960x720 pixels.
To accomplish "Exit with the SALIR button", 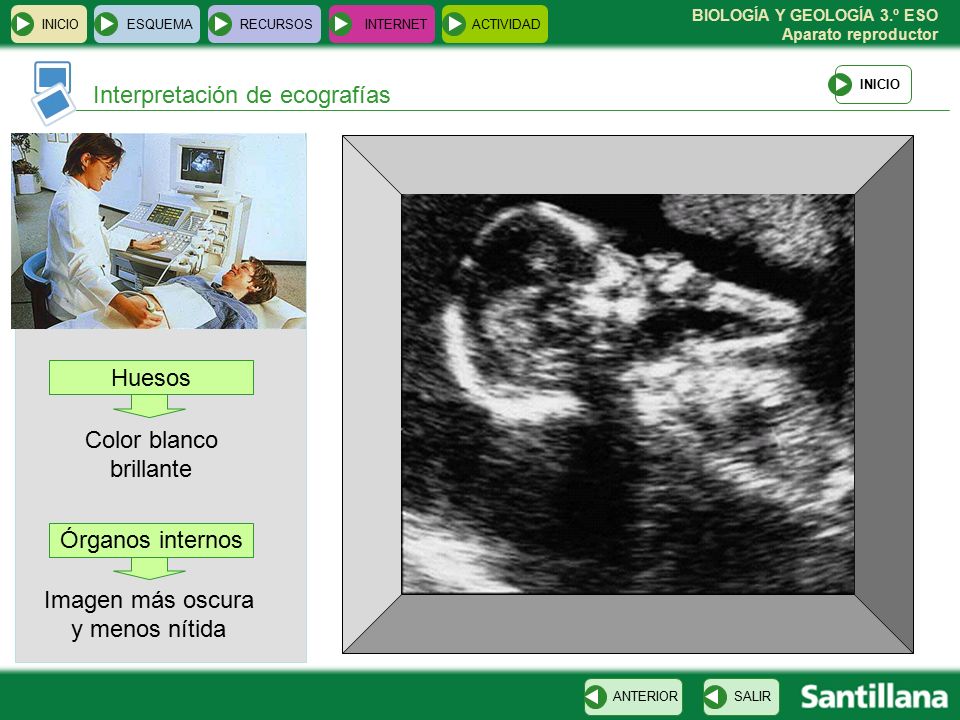I will point(741,697).
